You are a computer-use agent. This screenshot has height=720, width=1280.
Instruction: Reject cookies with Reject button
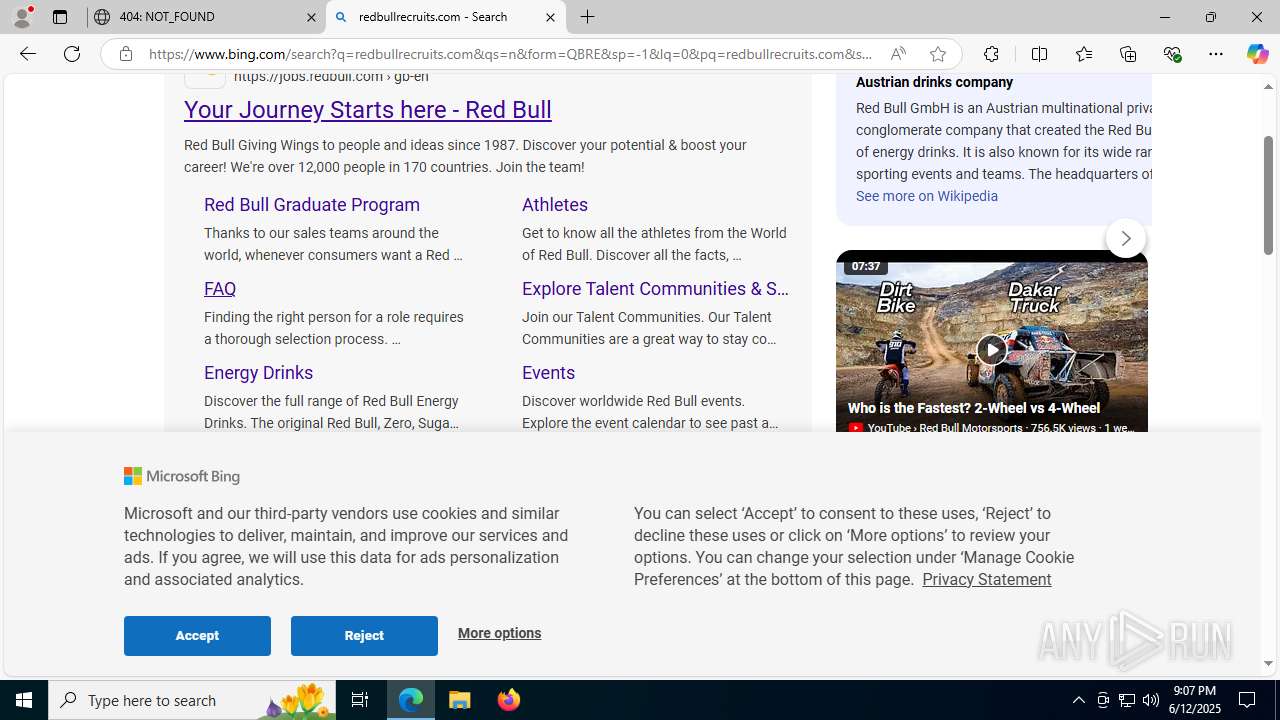click(364, 635)
